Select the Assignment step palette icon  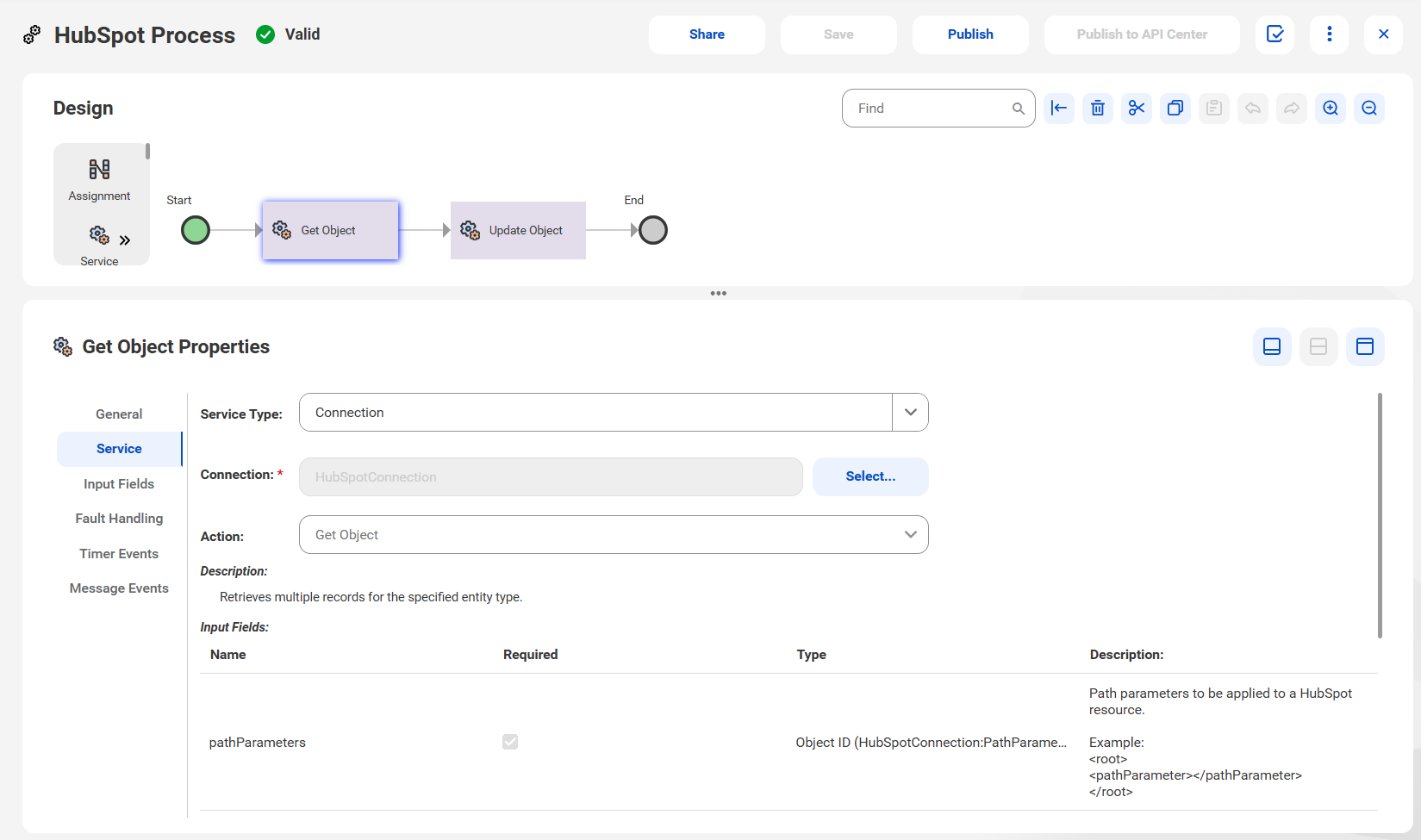(99, 169)
